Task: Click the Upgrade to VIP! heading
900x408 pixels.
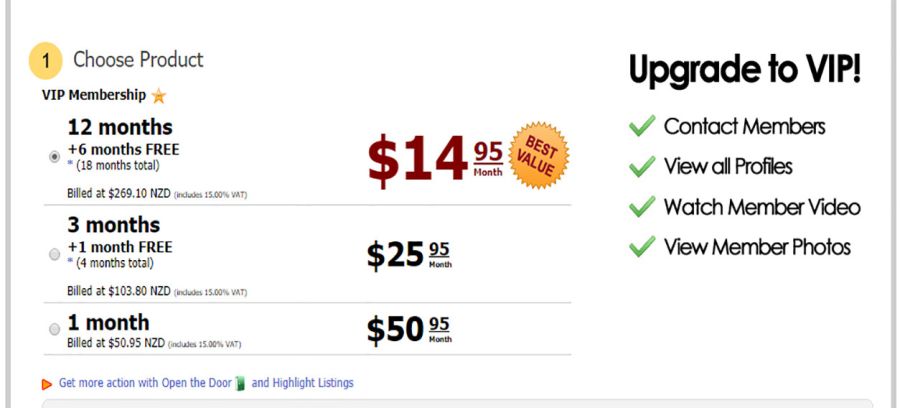Action: tap(744, 70)
